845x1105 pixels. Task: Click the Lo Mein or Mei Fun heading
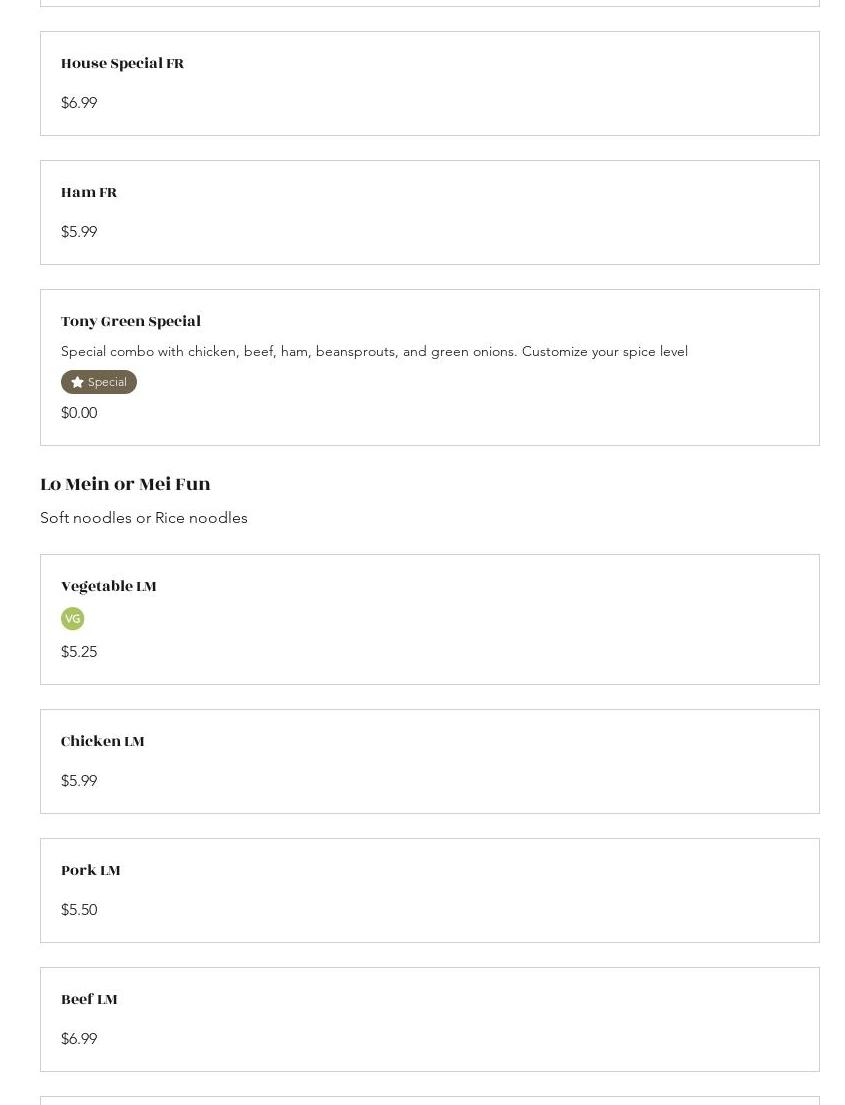[125, 484]
